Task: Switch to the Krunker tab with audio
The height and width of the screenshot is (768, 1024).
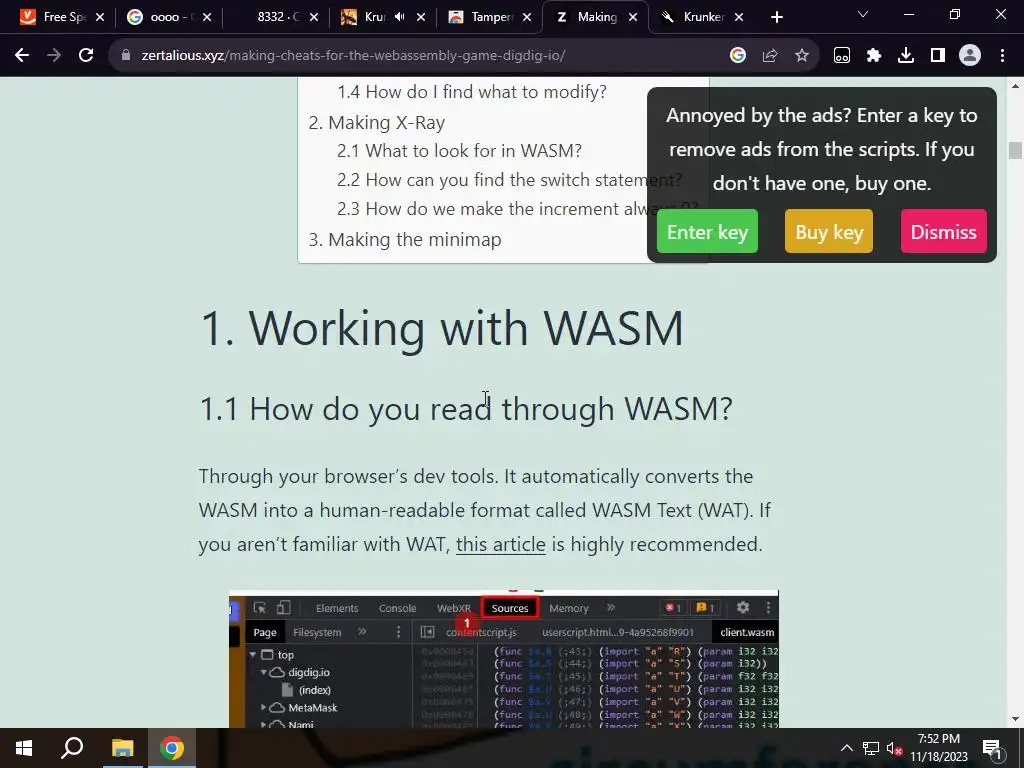Action: tap(375, 18)
